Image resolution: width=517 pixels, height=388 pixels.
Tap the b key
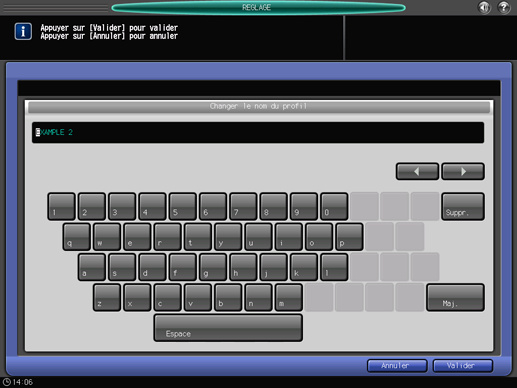228,297
